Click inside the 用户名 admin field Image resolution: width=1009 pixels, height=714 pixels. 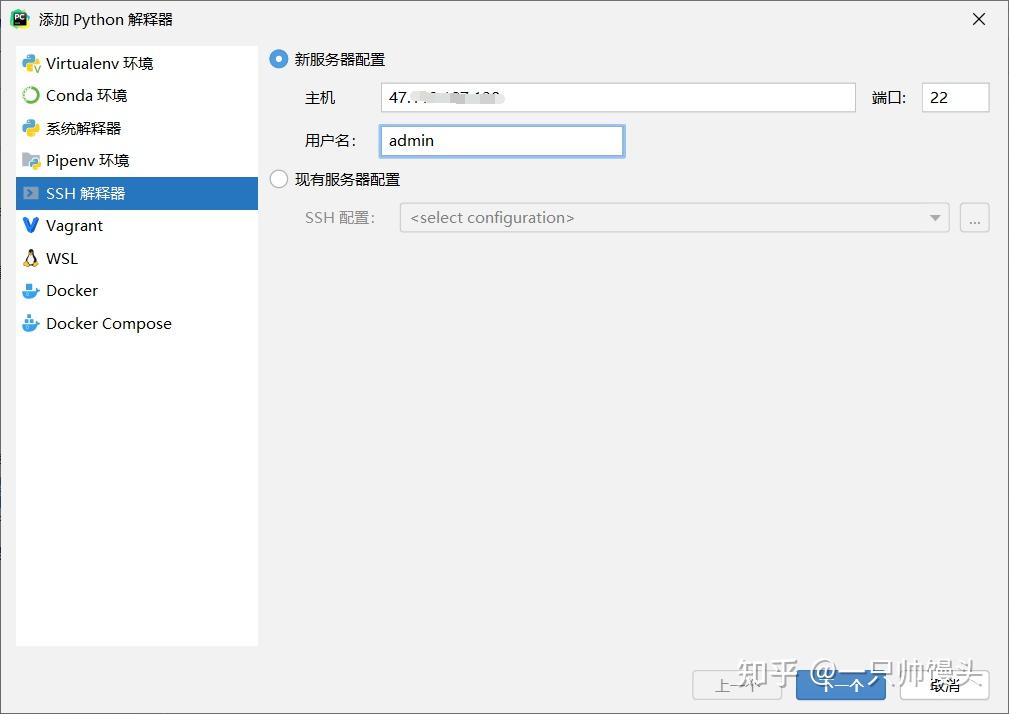[500, 140]
